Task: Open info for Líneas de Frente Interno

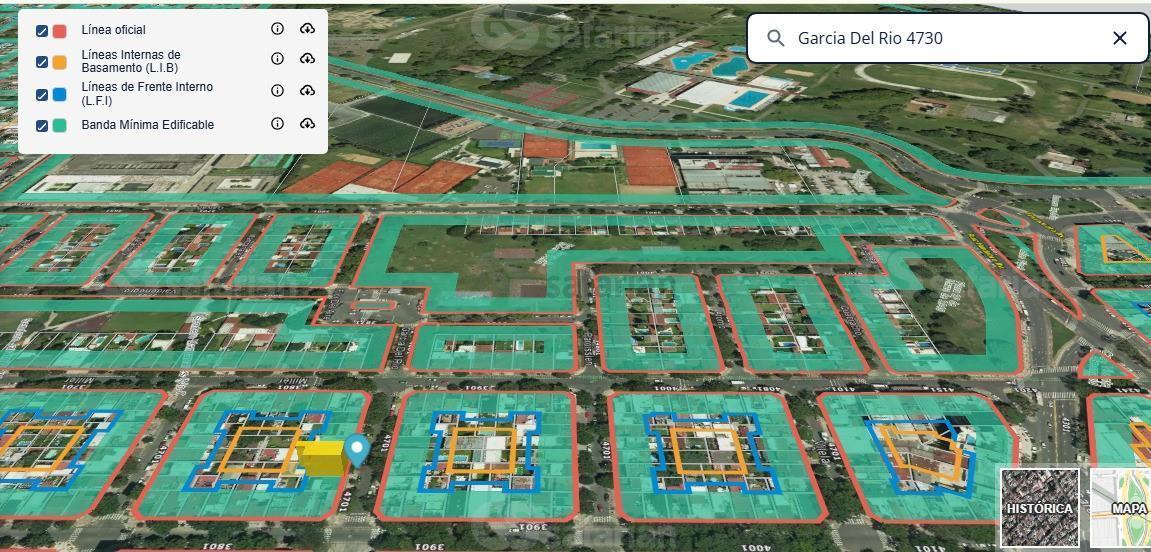Action: (277, 90)
